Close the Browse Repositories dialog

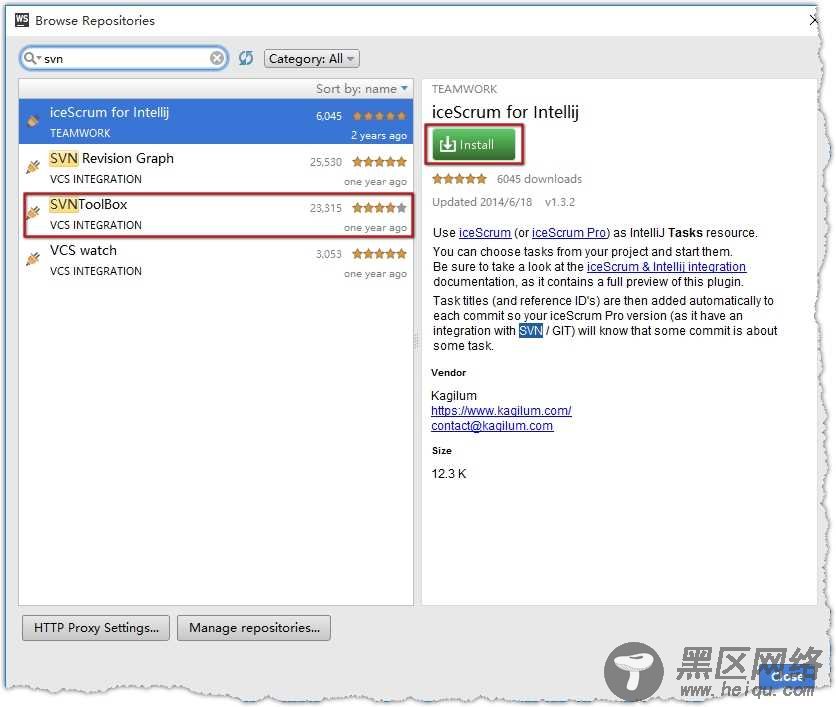click(x=787, y=676)
